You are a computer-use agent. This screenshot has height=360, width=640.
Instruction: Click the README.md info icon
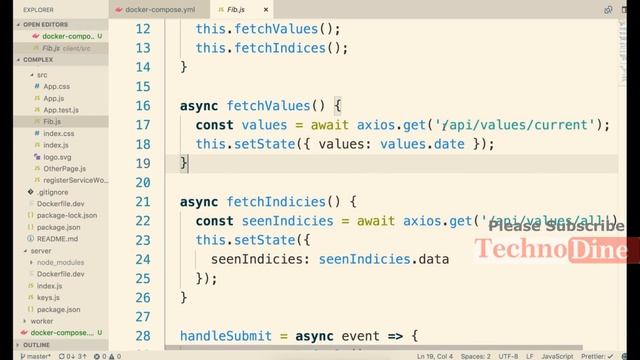click(31, 238)
